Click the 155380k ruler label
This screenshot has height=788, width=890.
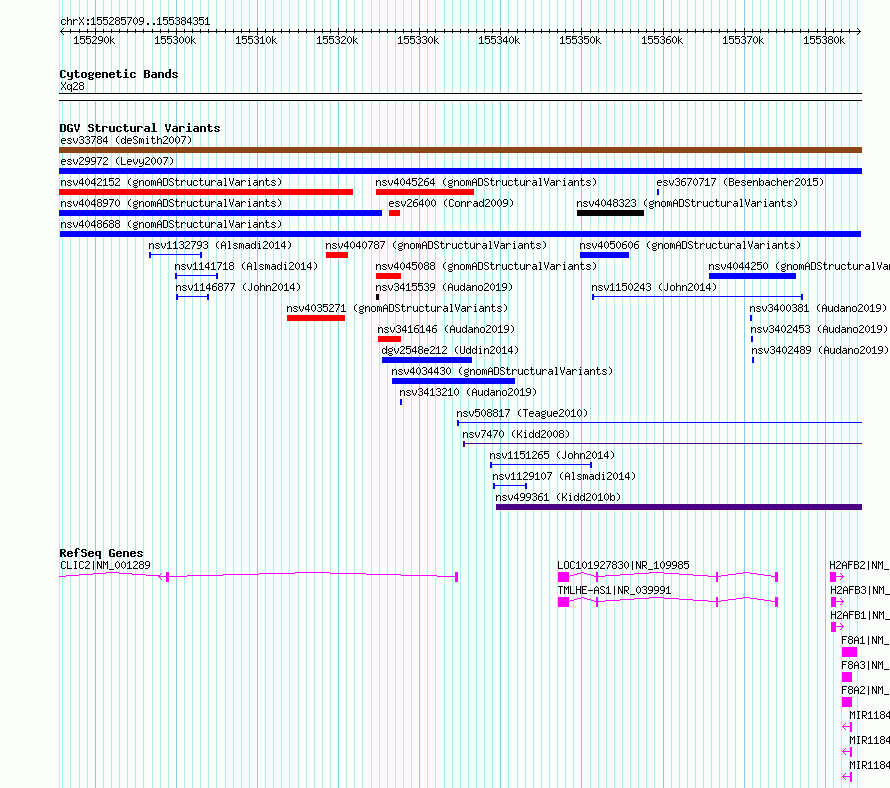coord(824,40)
